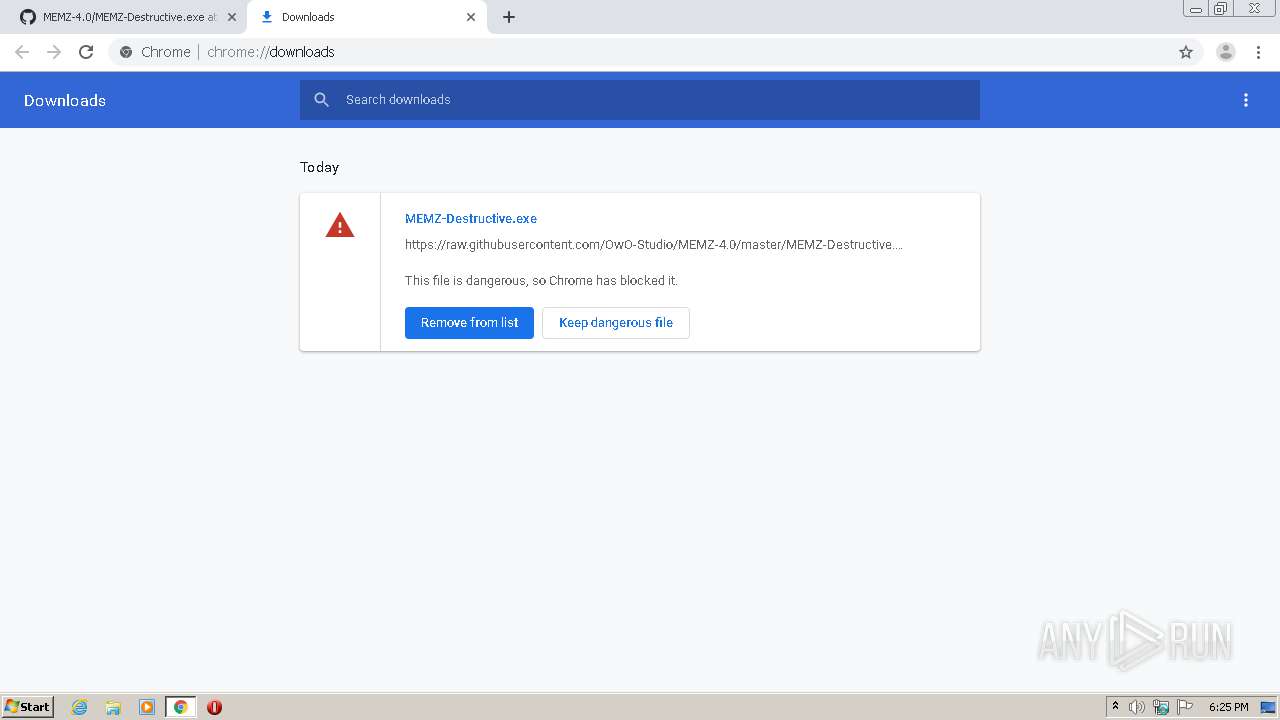Minimize the Chrome window

coord(1196,9)
